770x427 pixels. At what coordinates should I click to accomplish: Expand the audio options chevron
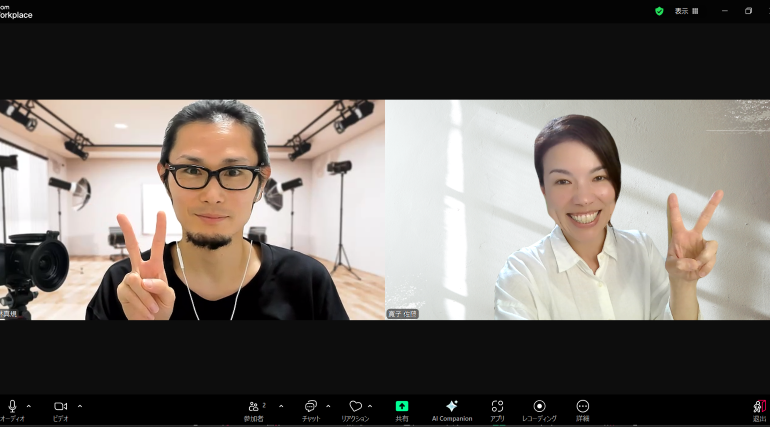pos(28,406)
